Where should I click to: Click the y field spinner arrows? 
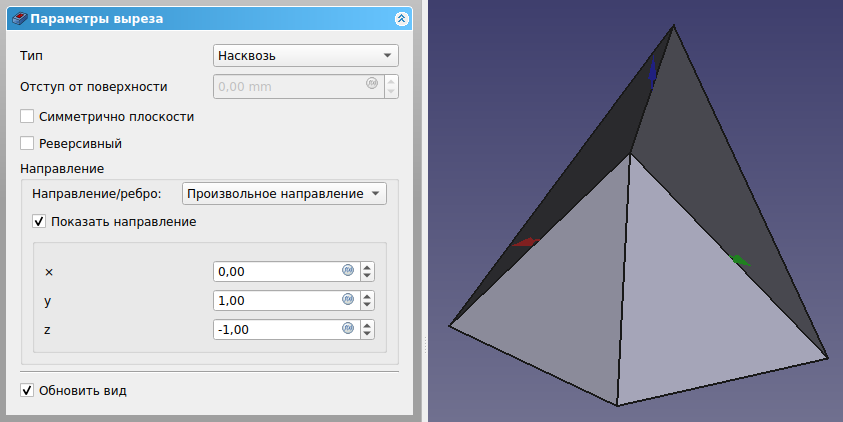click(367, 301)
